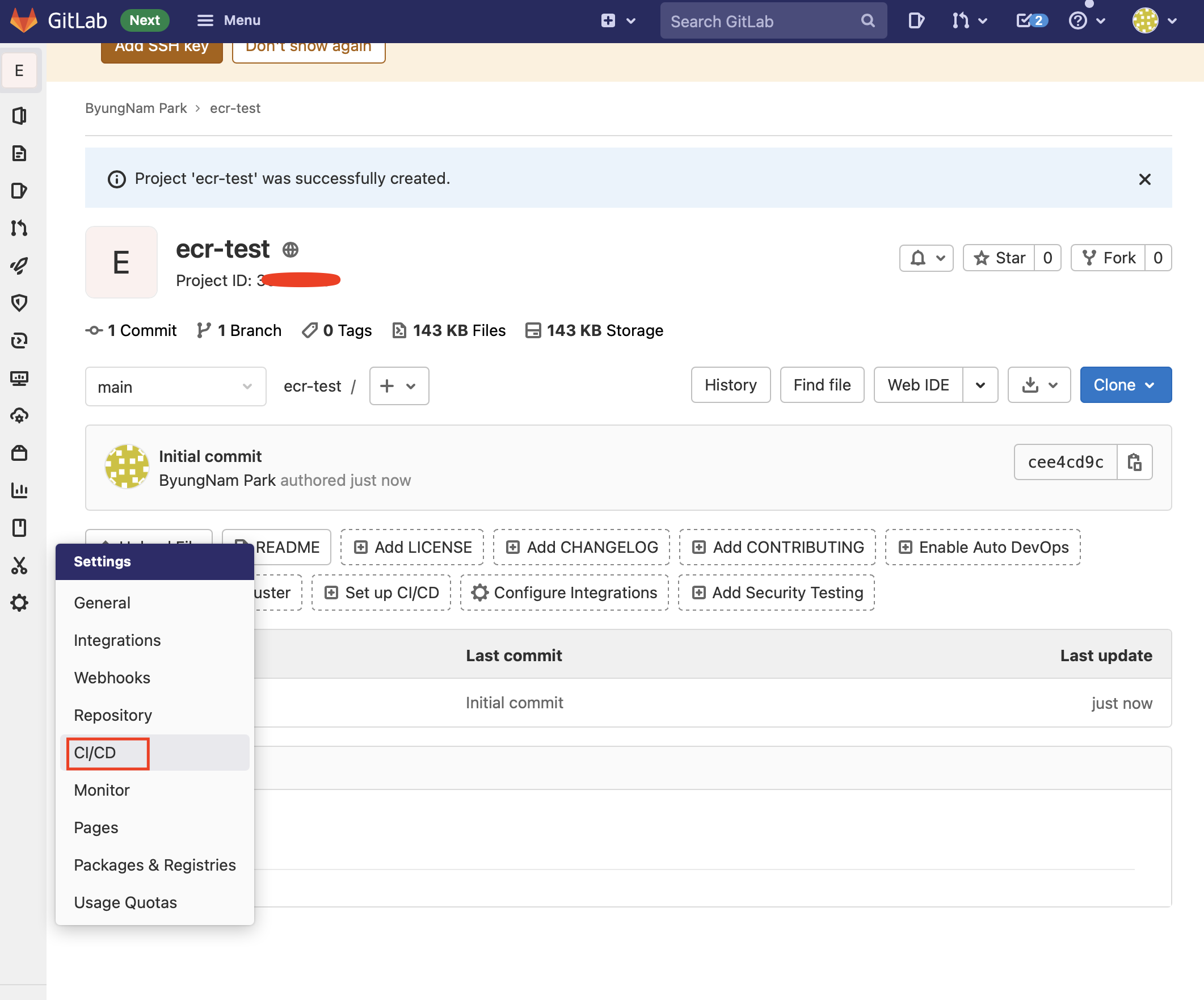
Task: Click the History button
Action: point(730,385)
